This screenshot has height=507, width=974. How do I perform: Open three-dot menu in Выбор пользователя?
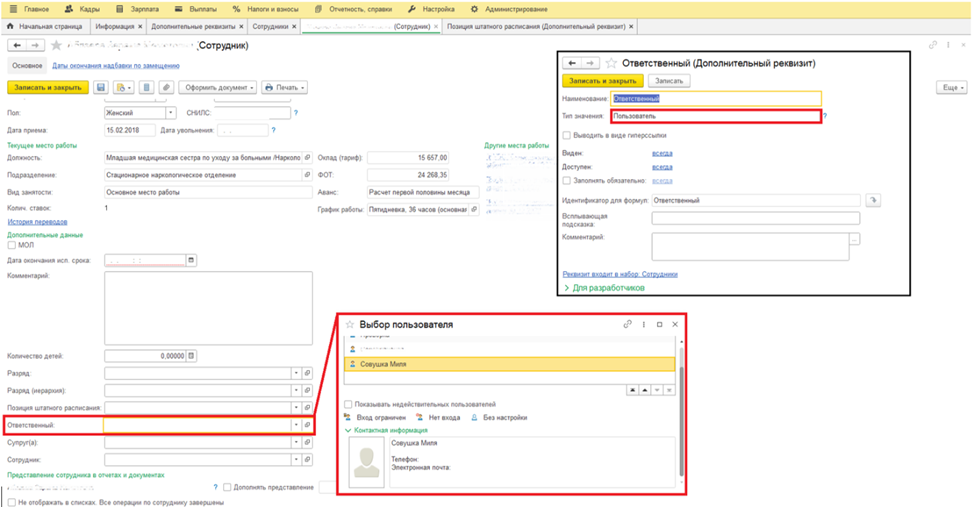pos(644,324)
